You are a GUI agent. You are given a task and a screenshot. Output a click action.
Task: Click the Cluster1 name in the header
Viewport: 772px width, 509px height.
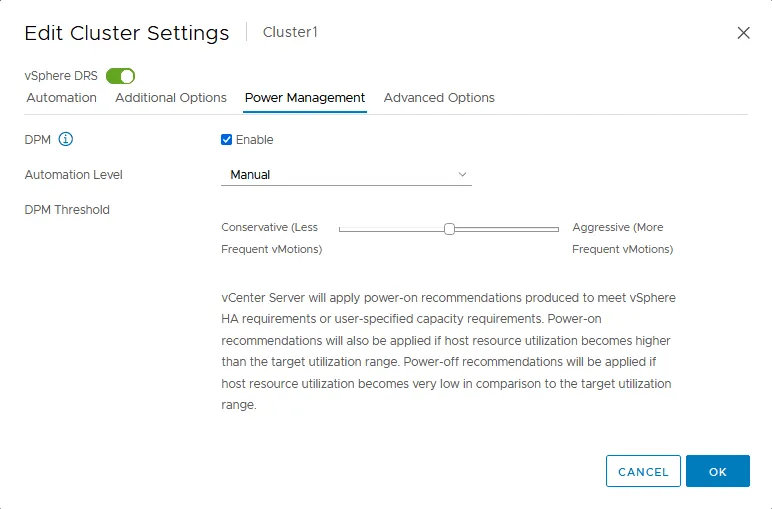coord(290,33)
